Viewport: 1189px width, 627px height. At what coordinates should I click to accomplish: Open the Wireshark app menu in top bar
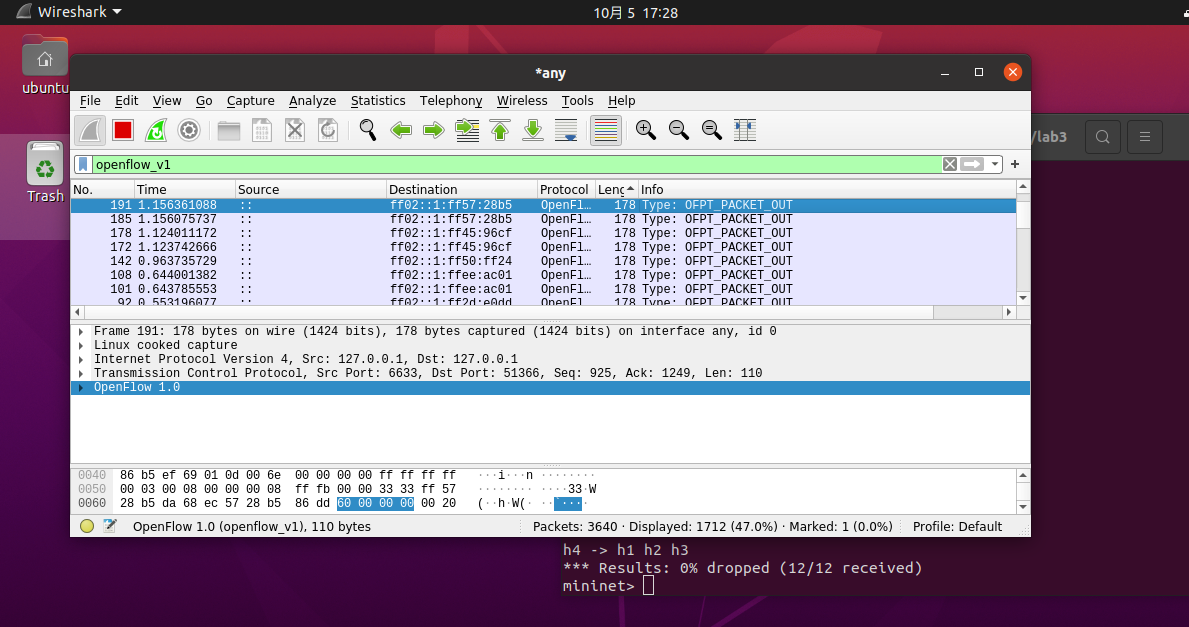(69, 12)
